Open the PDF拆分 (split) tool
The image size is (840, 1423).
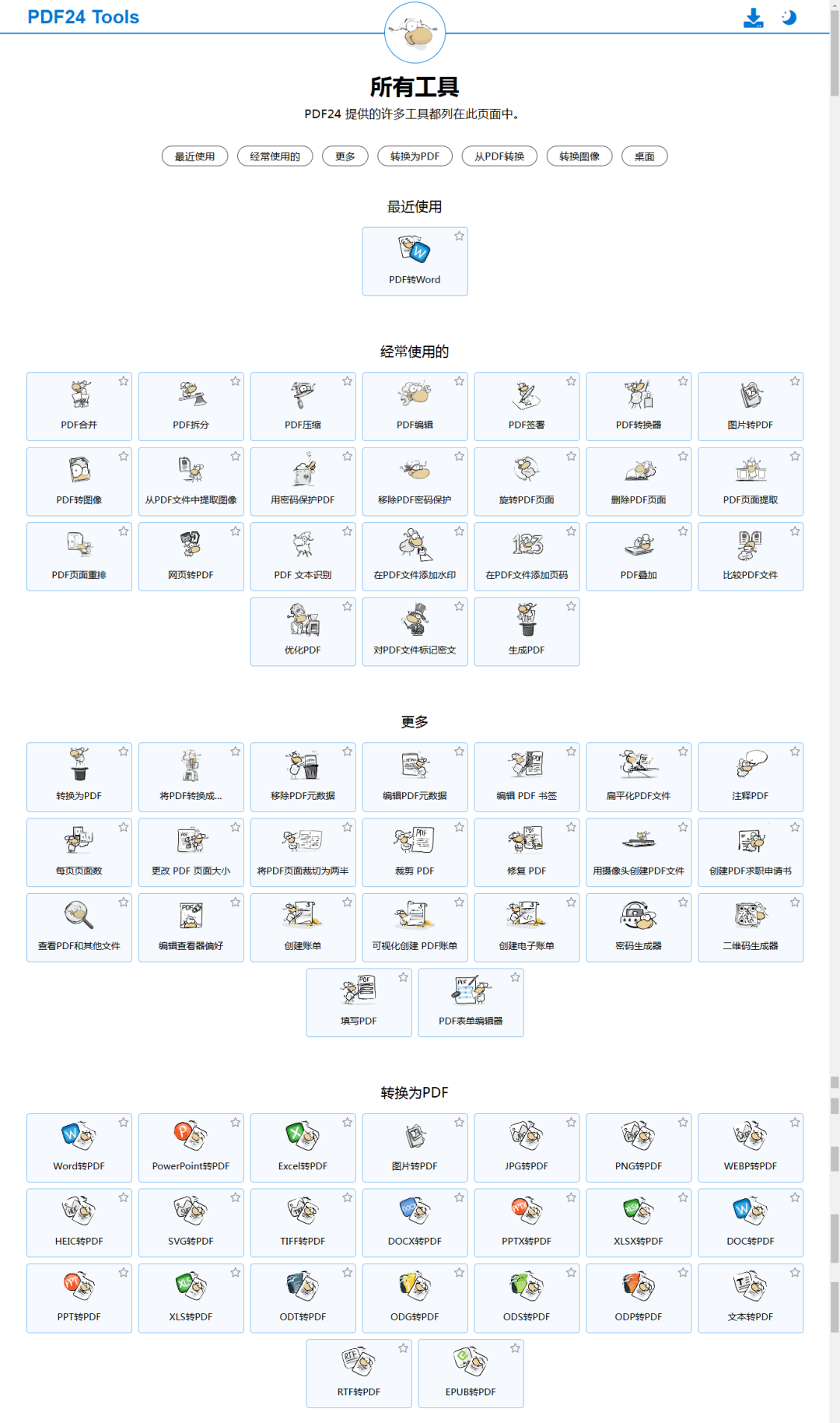coord(191,406)
